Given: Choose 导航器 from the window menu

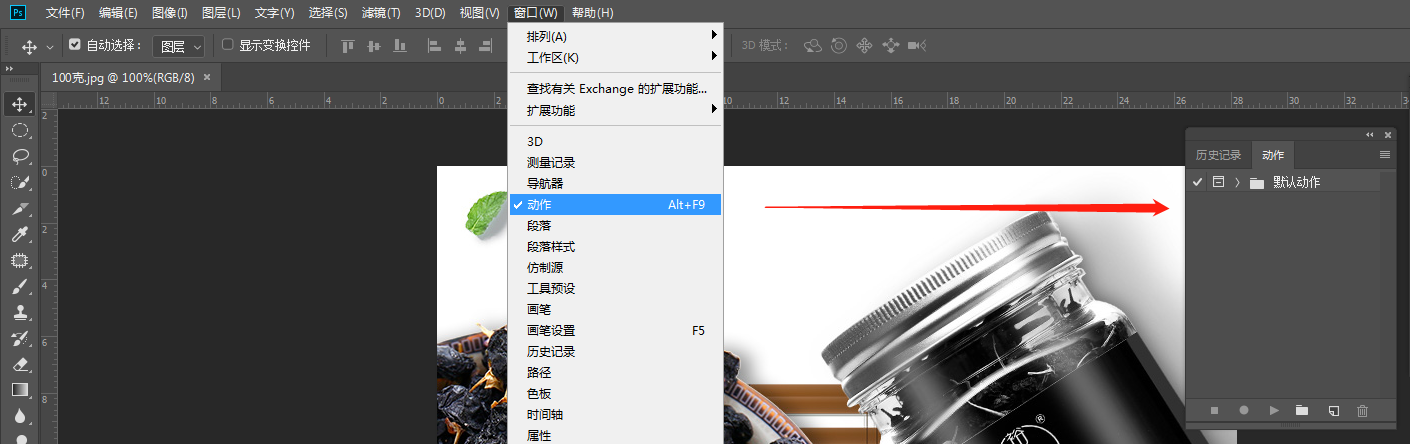Looking at the screenshot, I should [x=615, y=183].
